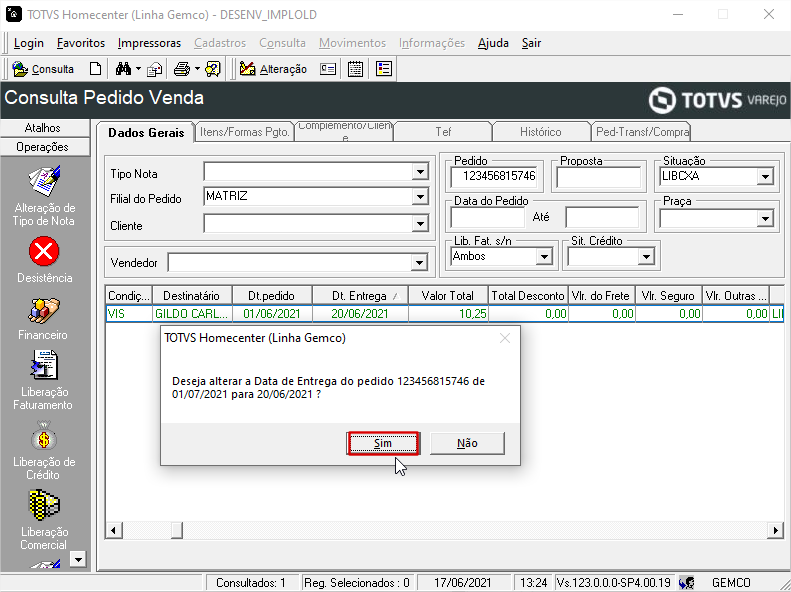This screenshot has height=592, width=791.
Task: Click the binoculars search icon
Action: point(123,69)
